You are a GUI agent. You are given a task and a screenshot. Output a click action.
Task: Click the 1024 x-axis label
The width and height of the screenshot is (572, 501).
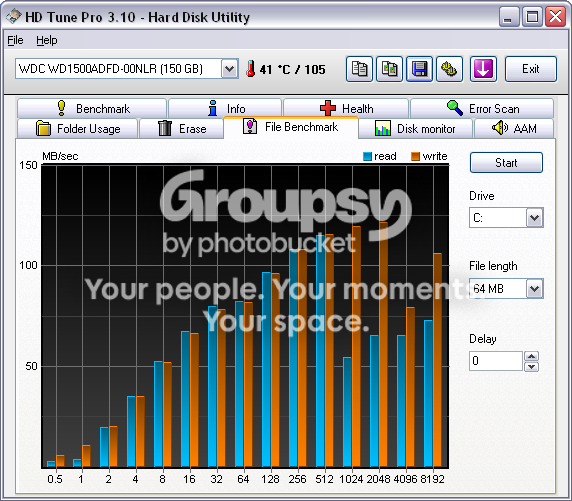point(351,479)
